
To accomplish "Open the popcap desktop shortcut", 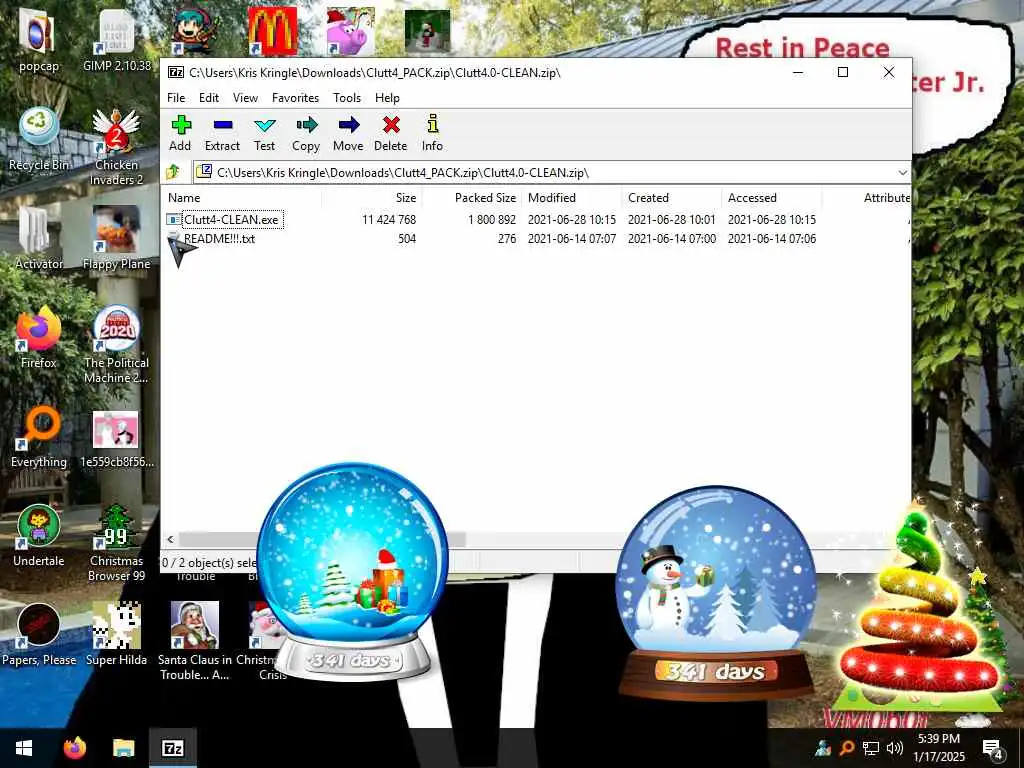I will click(x=39, y=40).
